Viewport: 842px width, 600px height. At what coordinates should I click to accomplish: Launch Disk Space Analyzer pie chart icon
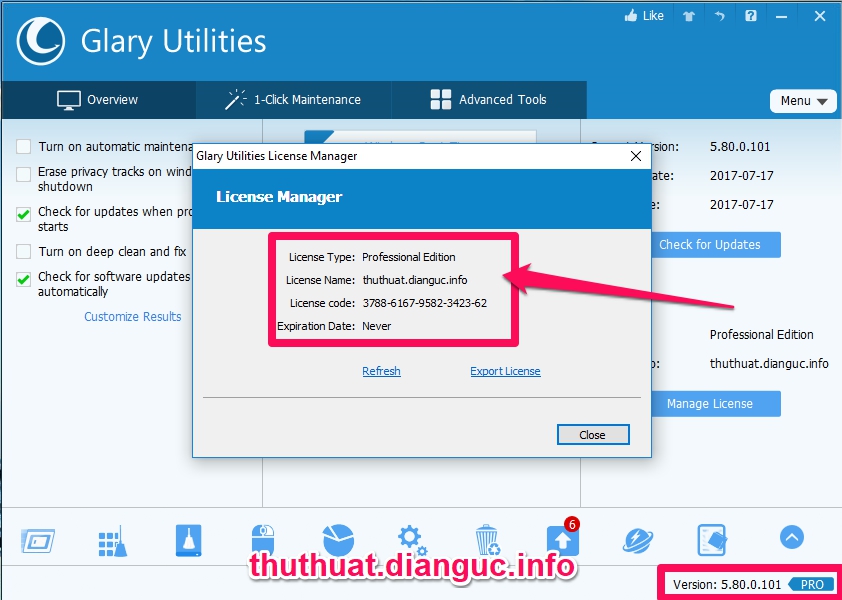[338, 540]
